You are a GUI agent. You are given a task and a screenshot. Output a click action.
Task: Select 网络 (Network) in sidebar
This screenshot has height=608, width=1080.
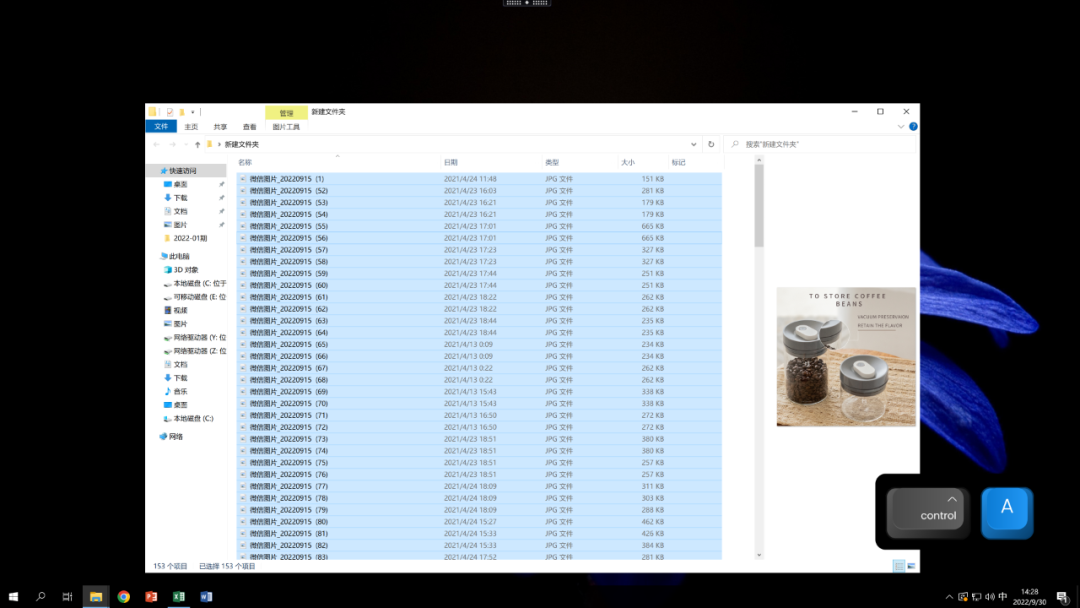click(176, 437)
